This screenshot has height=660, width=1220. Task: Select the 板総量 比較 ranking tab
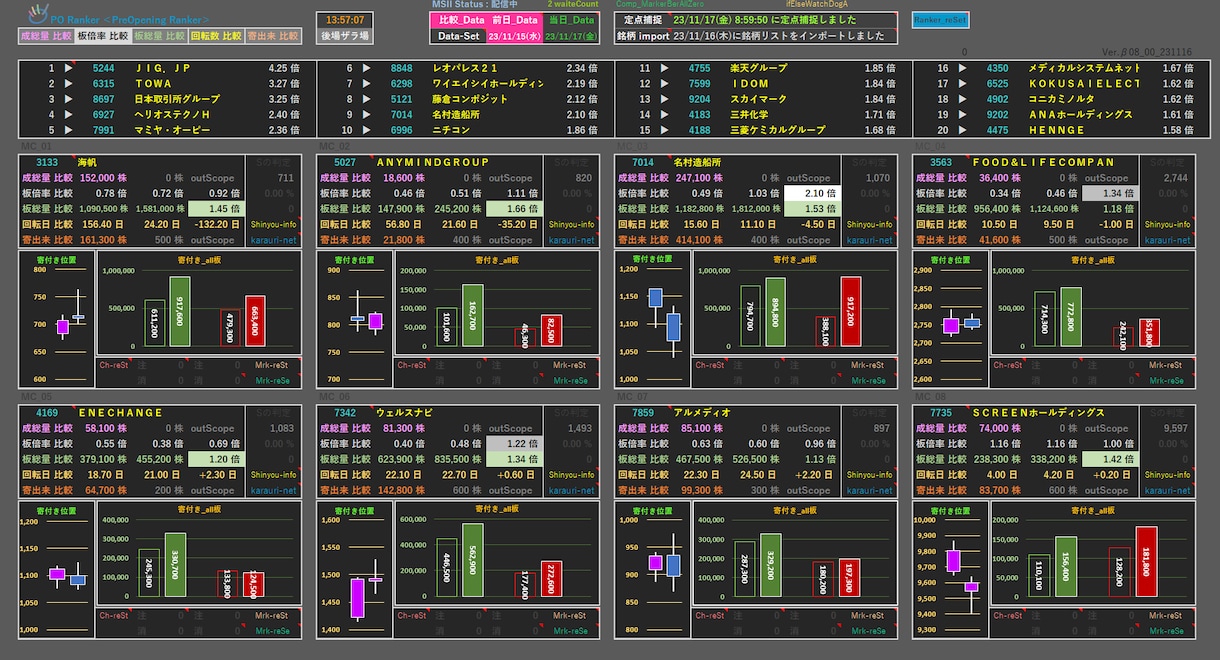[160, 36]
